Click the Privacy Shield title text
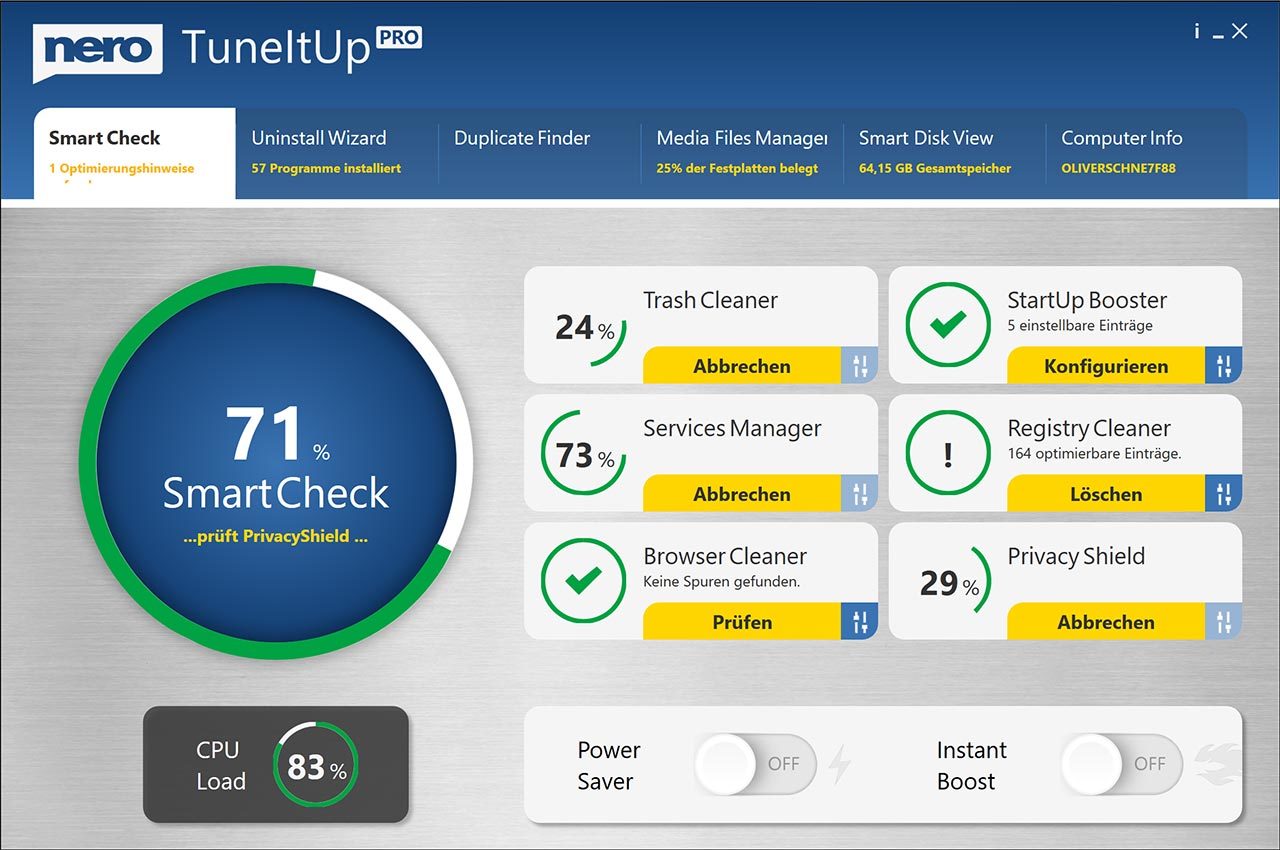 tap(1076, 556)
